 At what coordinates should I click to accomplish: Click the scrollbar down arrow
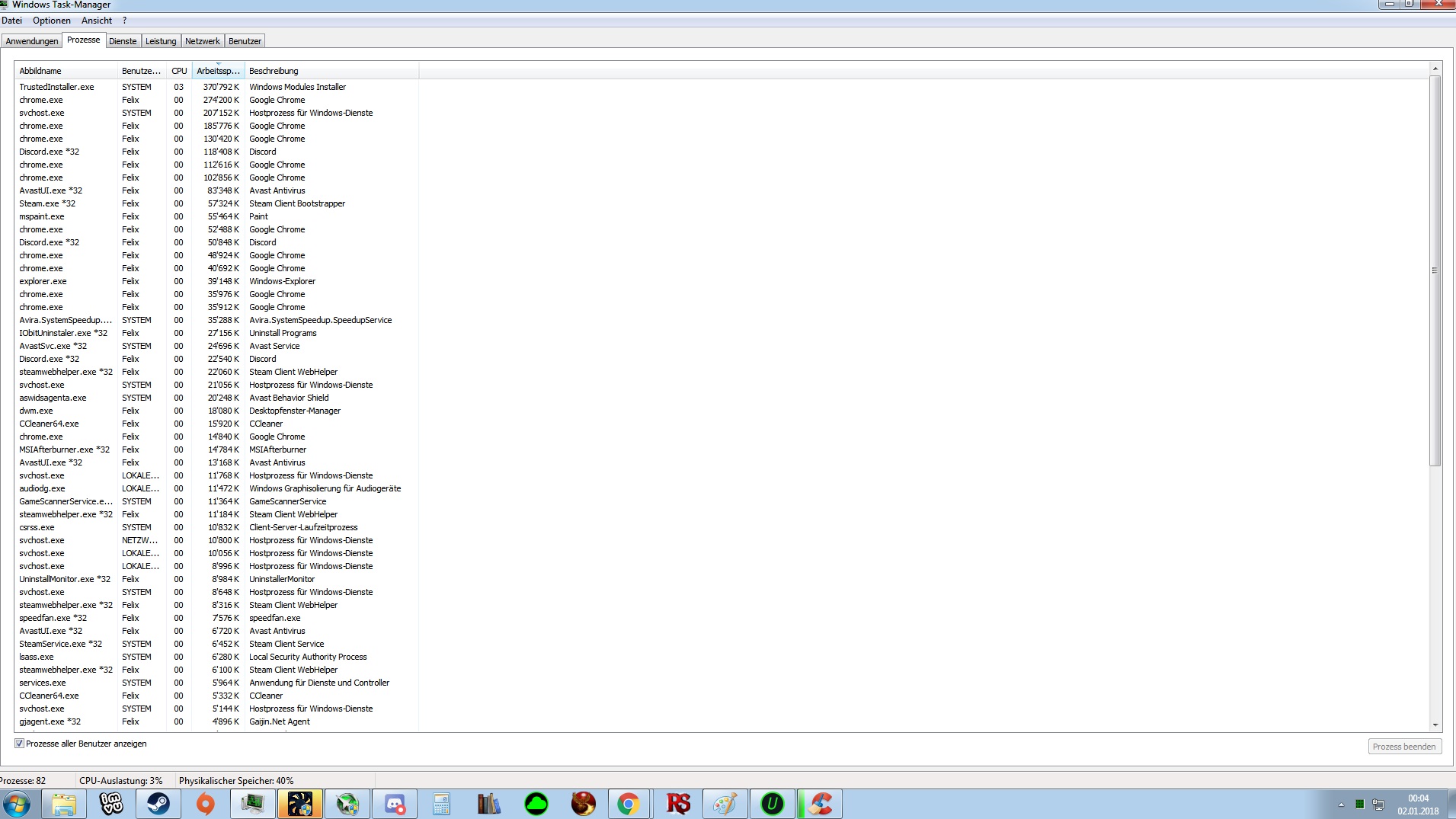[1435, 725]
